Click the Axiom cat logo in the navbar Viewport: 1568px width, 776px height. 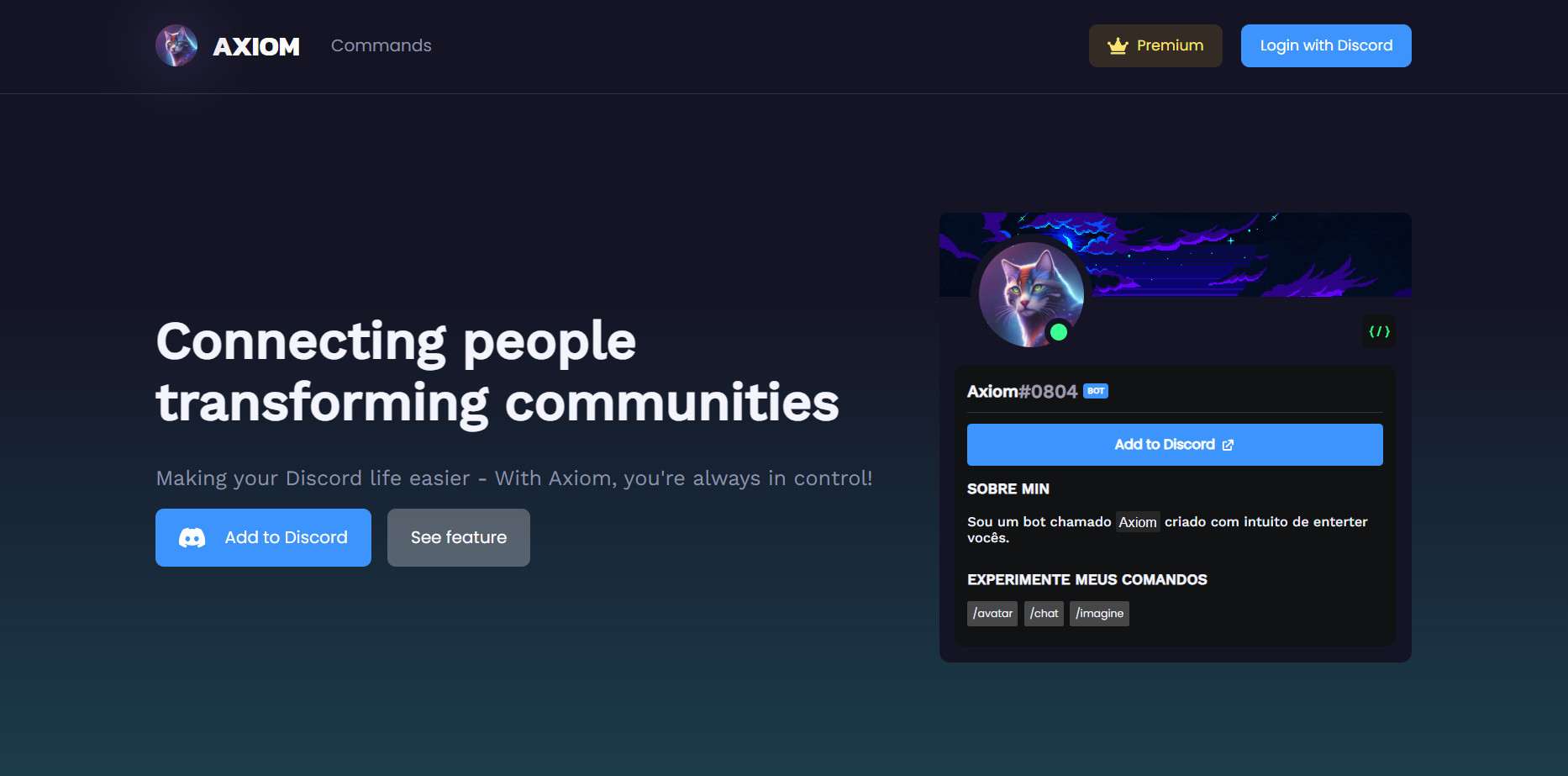[176, 45]
